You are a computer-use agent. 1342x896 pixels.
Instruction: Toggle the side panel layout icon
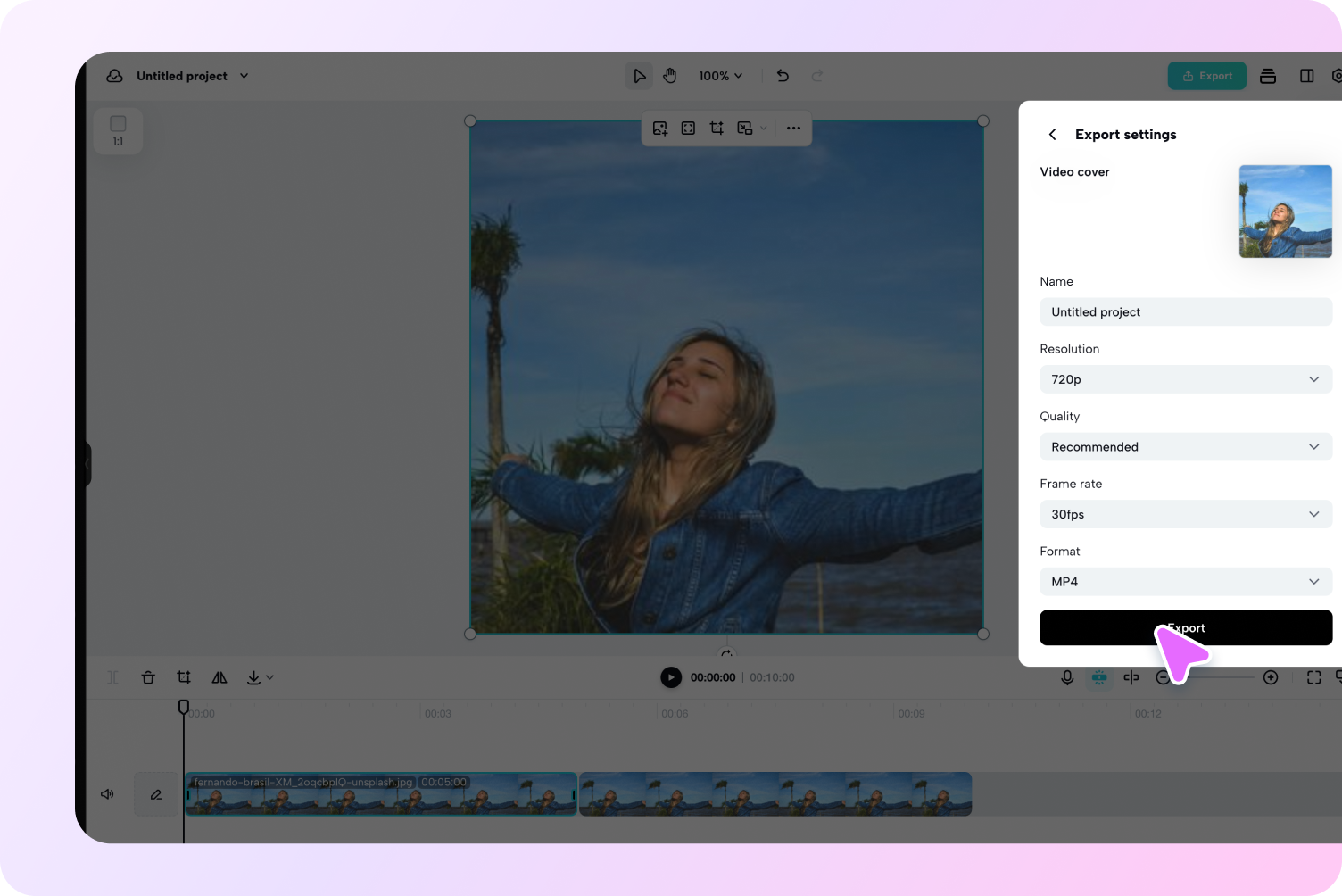point(1307,76)
